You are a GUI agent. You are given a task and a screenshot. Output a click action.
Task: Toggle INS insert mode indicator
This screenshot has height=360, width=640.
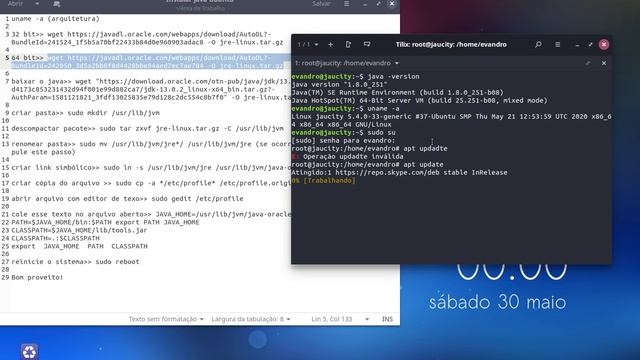(x=387, y=319)
